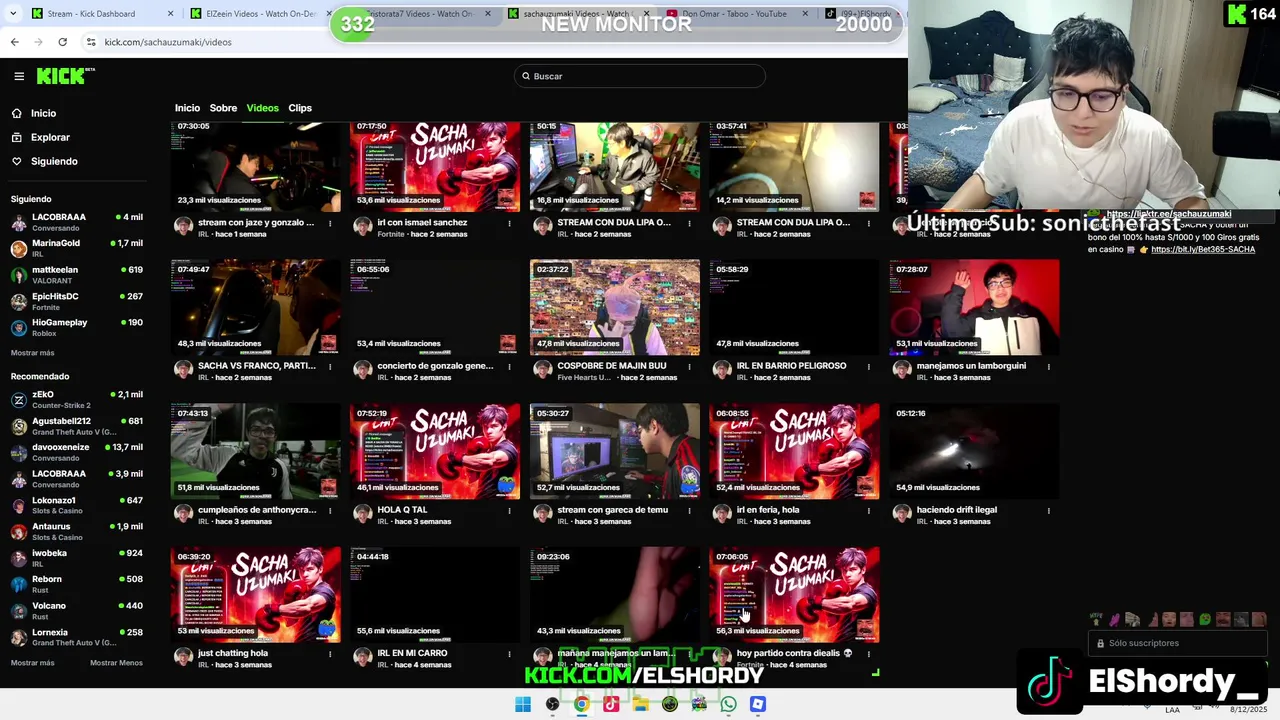Open 'stream con gareca de temu' thumbnail

[x=615, y=451]
